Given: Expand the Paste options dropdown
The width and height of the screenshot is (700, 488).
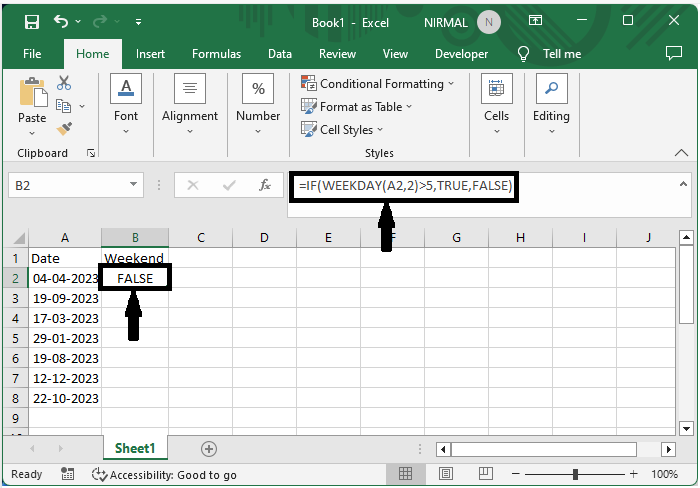Looking at the screenshot, I should coord(32,133).
